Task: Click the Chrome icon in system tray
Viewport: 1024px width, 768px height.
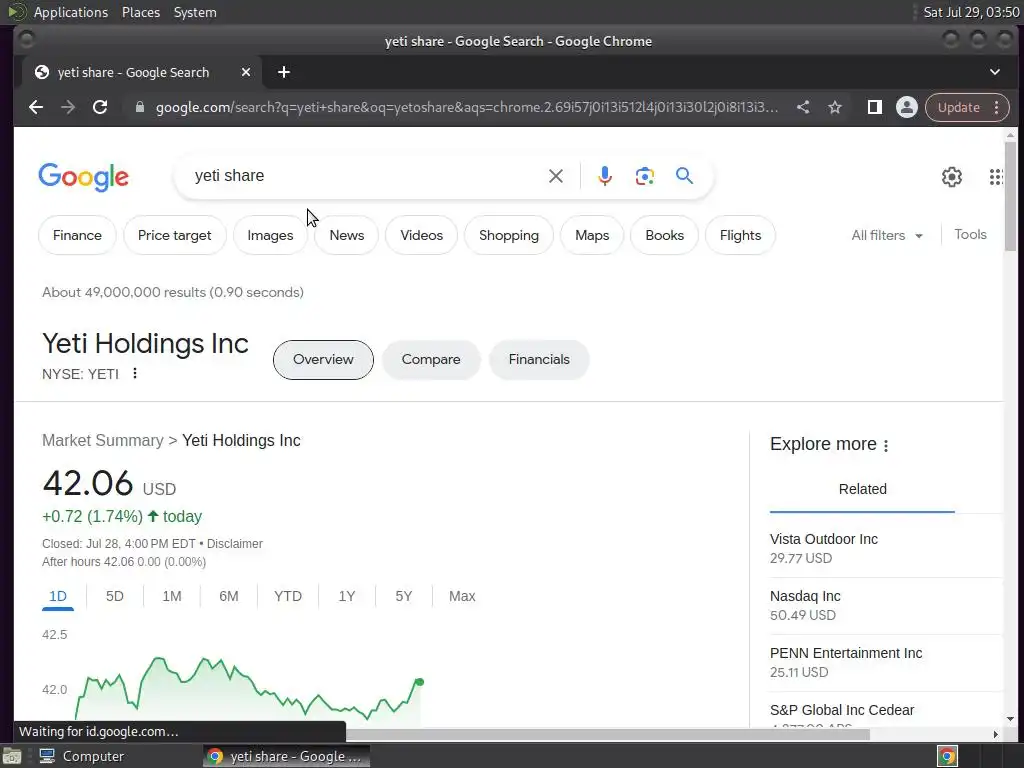Action: tap(947, 756)
